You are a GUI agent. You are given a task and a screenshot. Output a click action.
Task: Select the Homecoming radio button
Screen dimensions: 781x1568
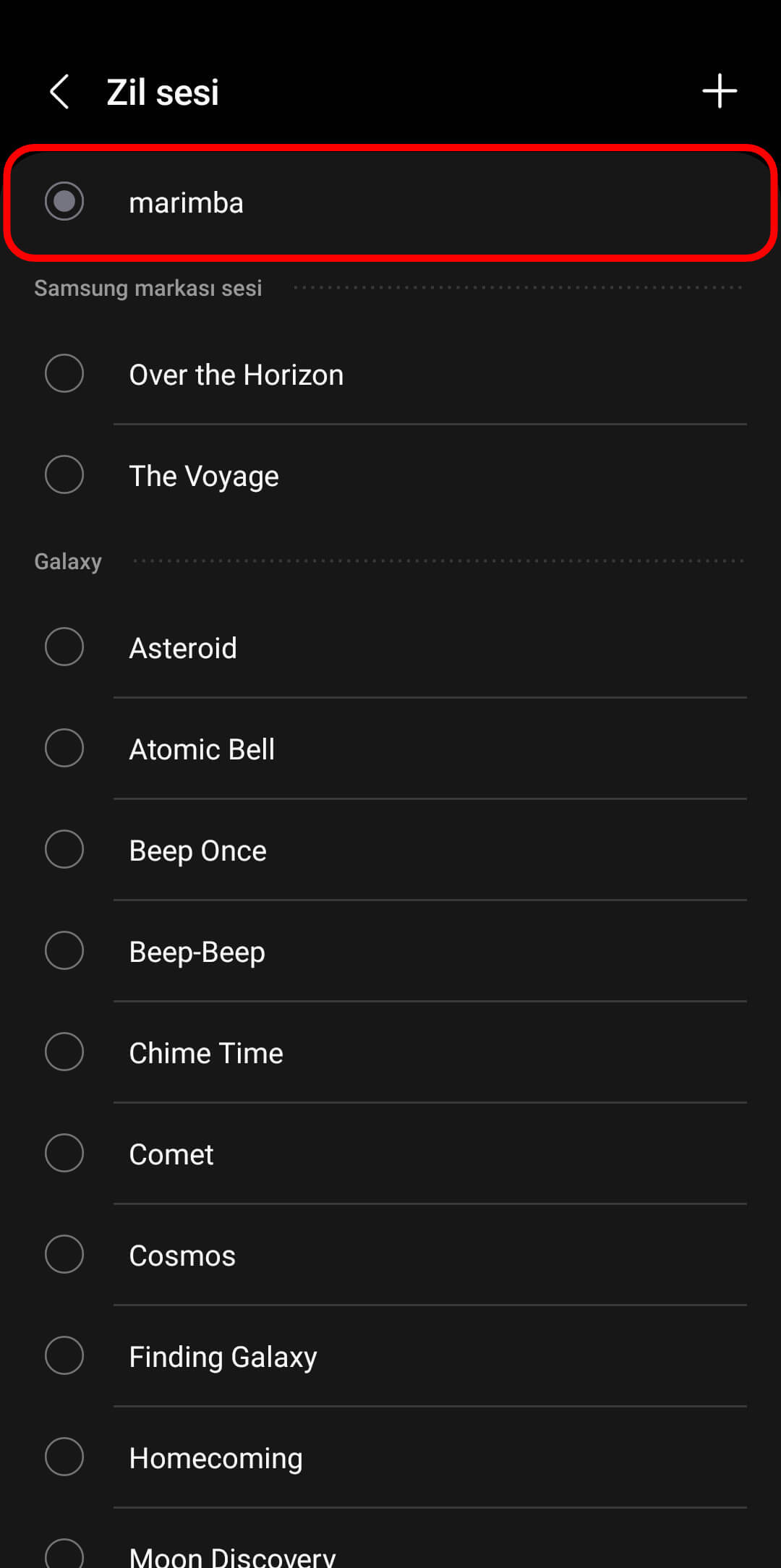tap(64, 1457)
